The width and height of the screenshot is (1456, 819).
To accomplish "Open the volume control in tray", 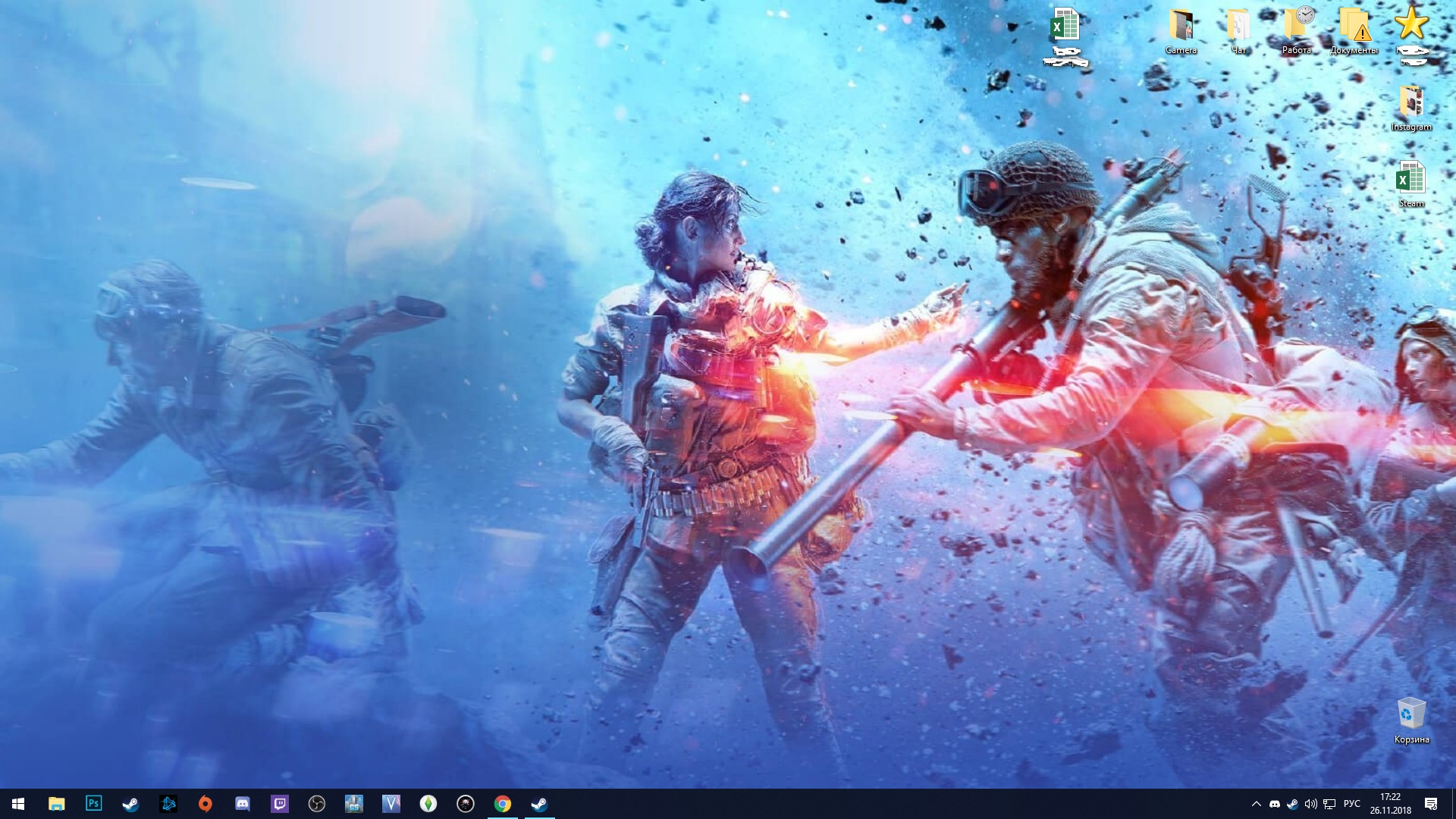I will coord(1310,804).
